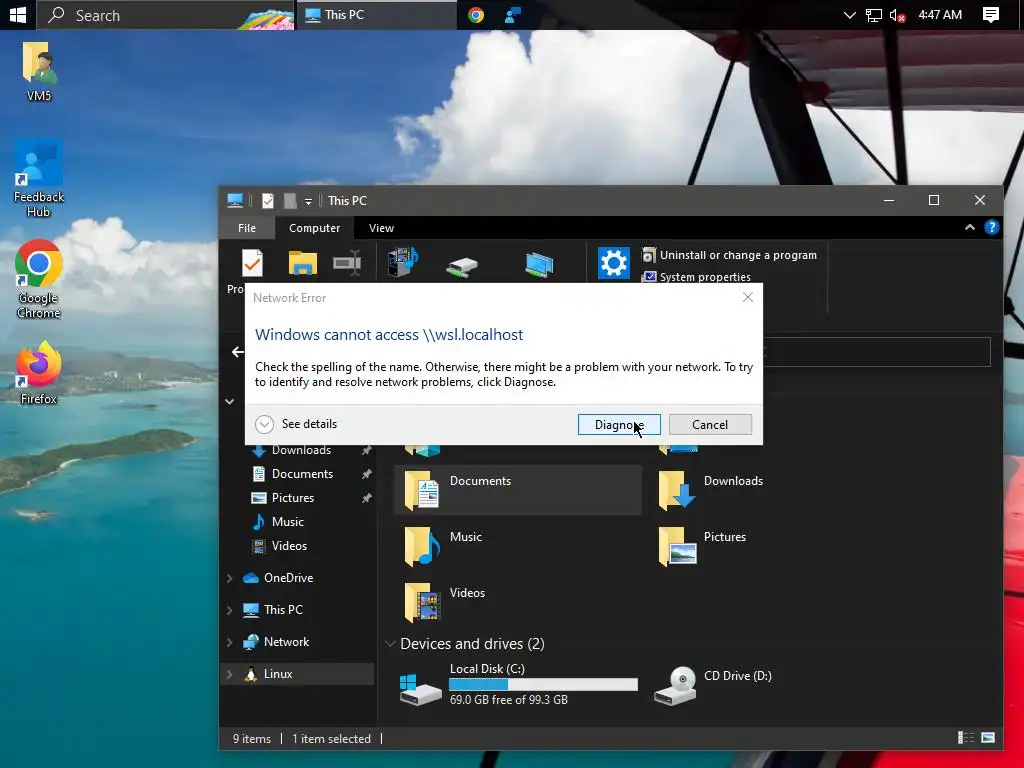Select the Videos folder in main pane
This screenshot has height=768, width=1024.
click(x=445, y=602)
